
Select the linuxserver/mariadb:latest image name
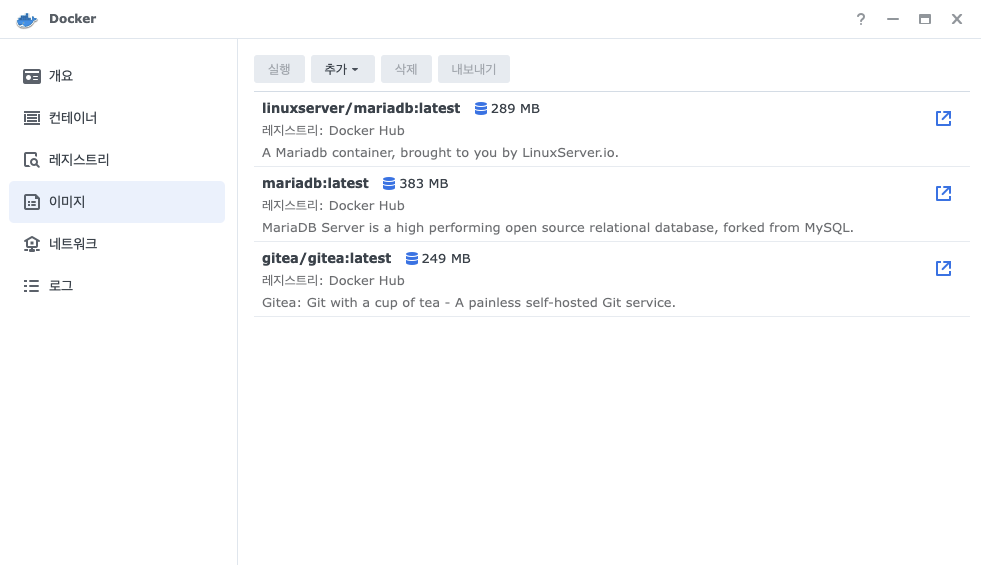tap(361, 108)
